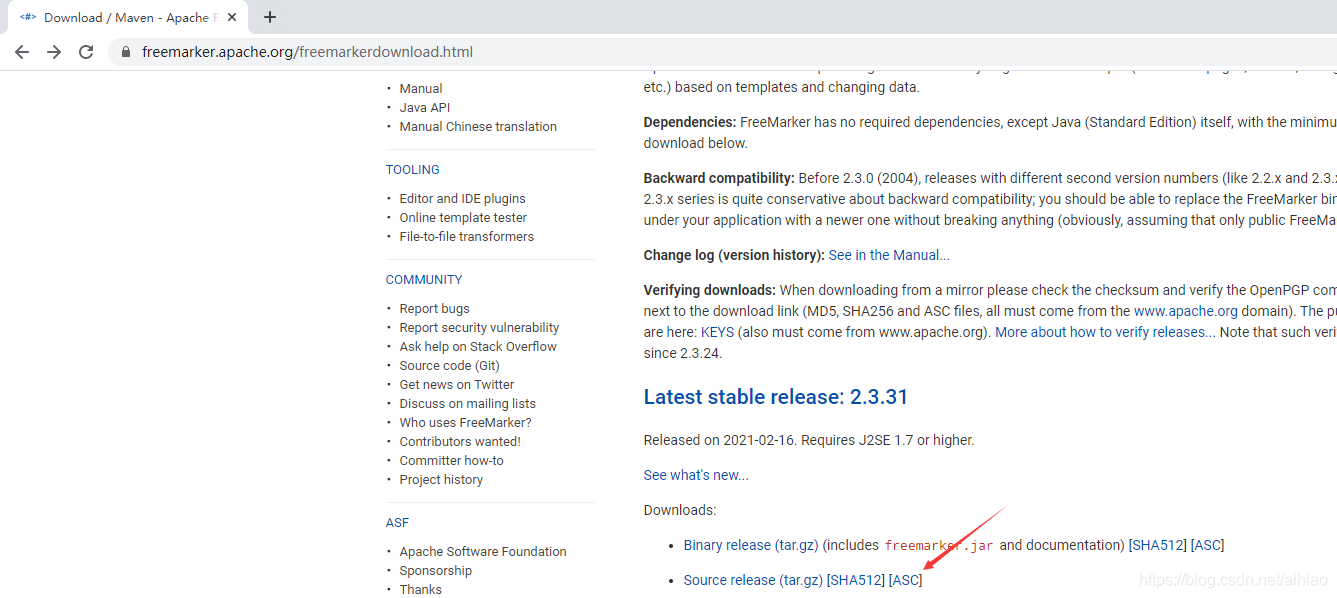1337x598 pixels.
Task: Open Who uses FreeMarker? link
Action: 466,422
